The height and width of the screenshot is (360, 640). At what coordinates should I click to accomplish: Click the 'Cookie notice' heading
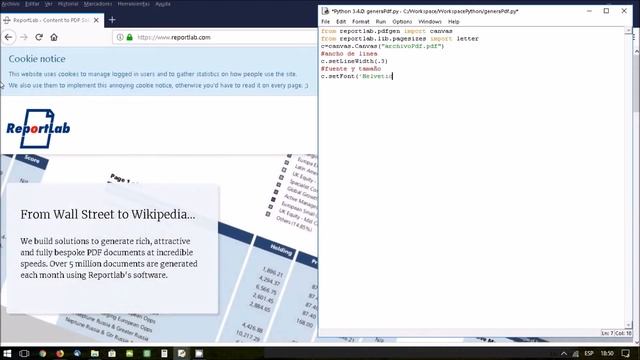[37, 59]
